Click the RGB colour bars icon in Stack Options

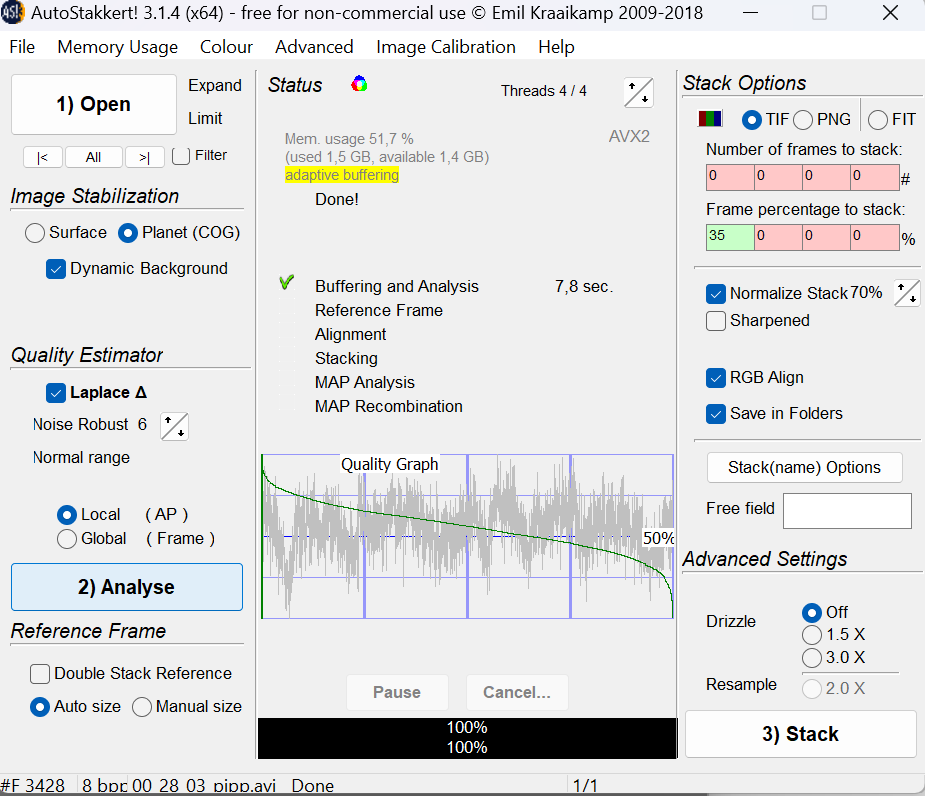[710, 119]
